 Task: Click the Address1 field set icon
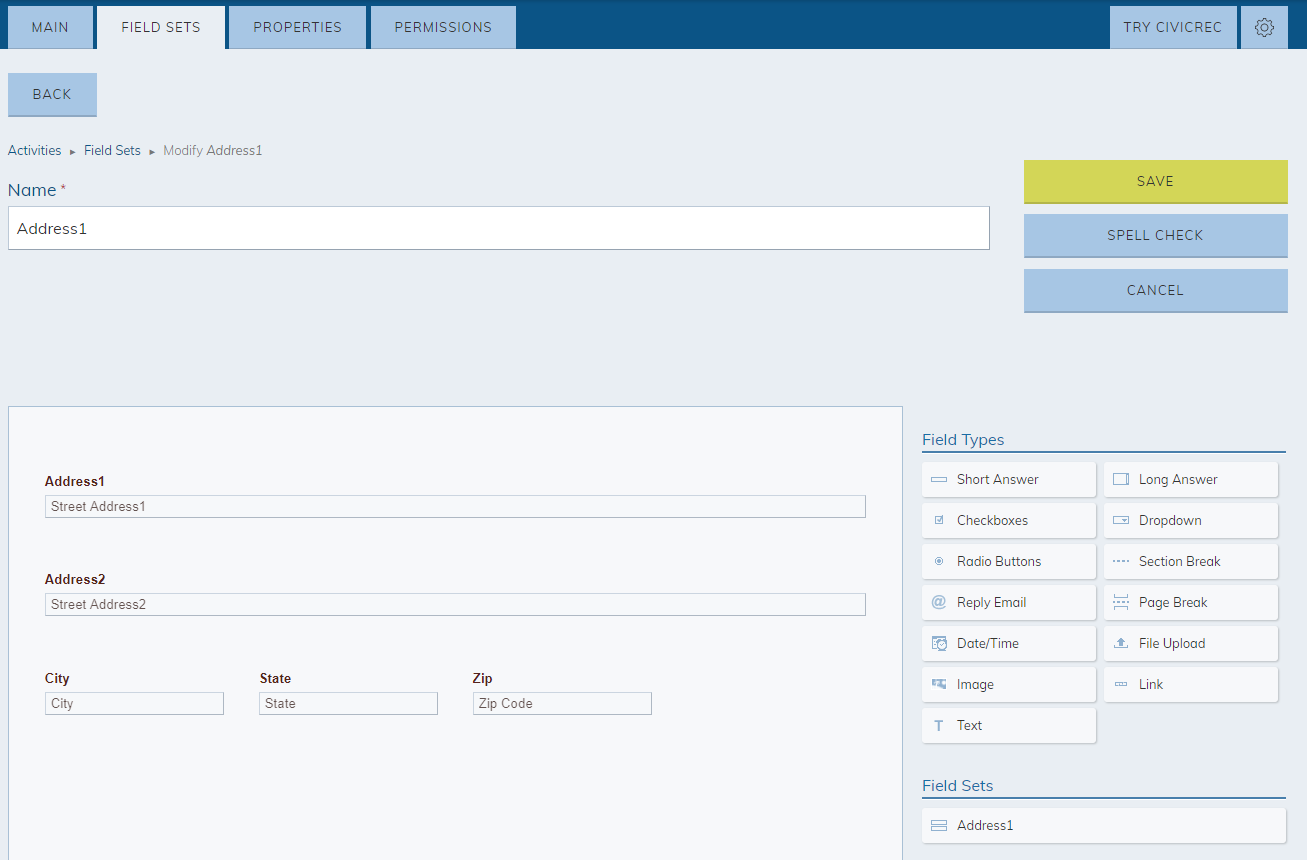[x=939, y=826]
